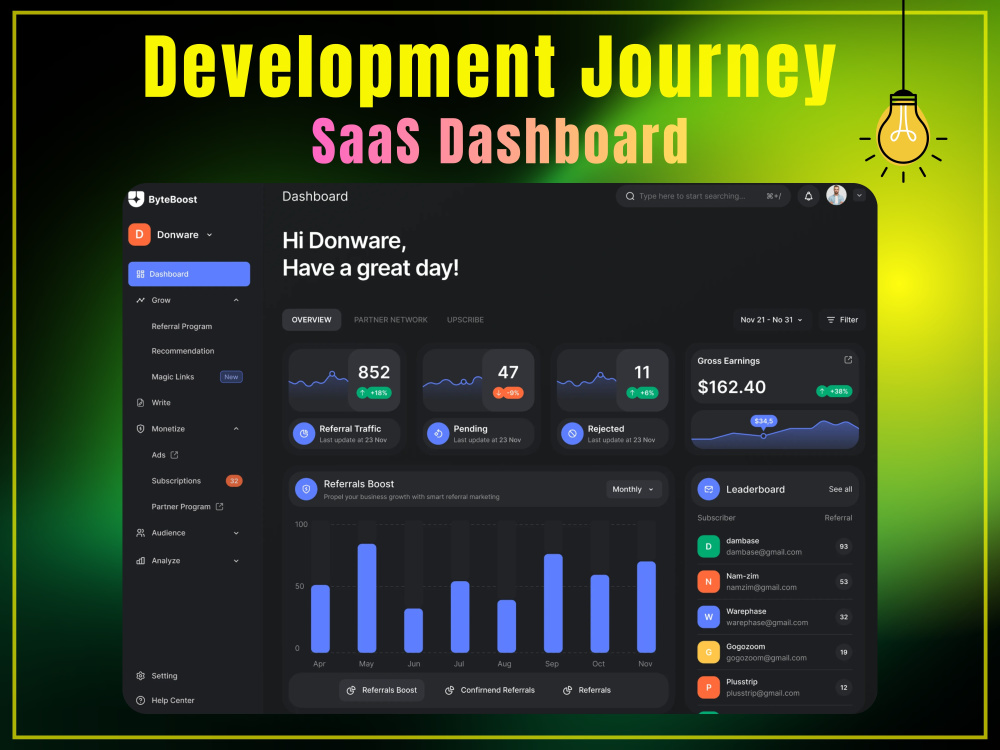
Task: Collapse the Monetize section chevron
Action: pyautogui.click(x=236, y=429)
